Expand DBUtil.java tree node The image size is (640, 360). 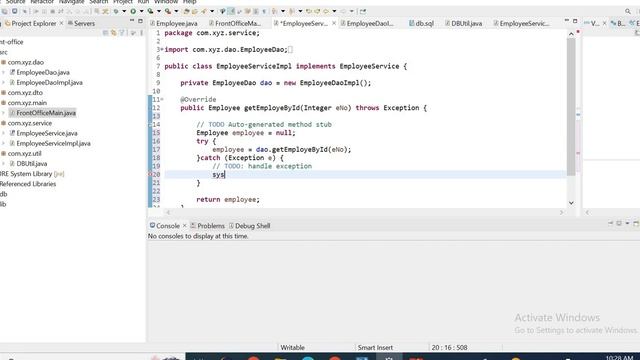point(4,163)
